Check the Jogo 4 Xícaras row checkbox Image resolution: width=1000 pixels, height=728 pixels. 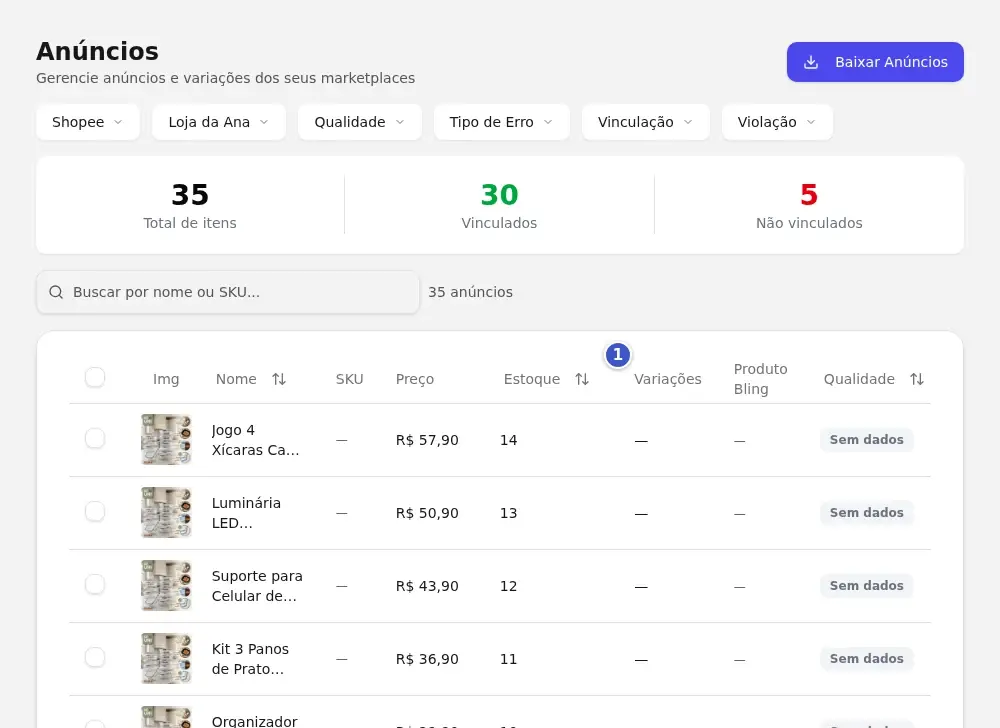tap(95, 438)
